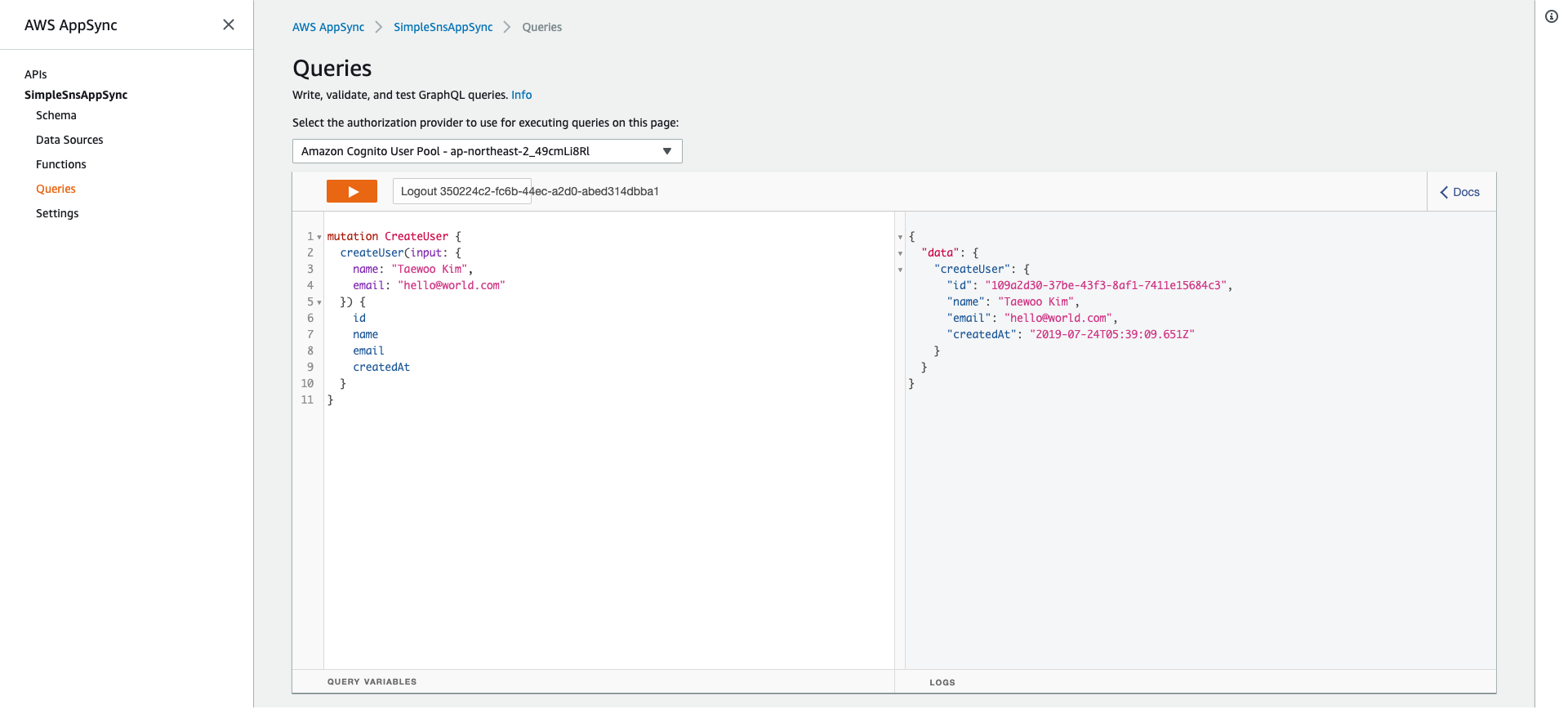Screen dimensions: 1568x714
Task: Open the info panel icon at top right
Action: point(1552,16)
